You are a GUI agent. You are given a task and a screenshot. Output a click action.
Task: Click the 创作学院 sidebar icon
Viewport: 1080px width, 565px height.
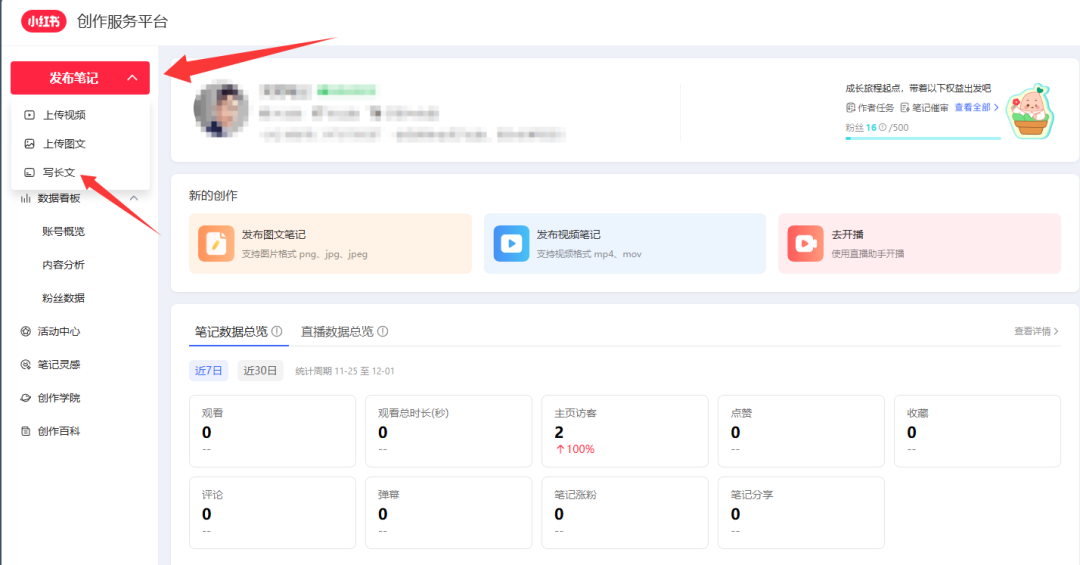pos(26,398)
